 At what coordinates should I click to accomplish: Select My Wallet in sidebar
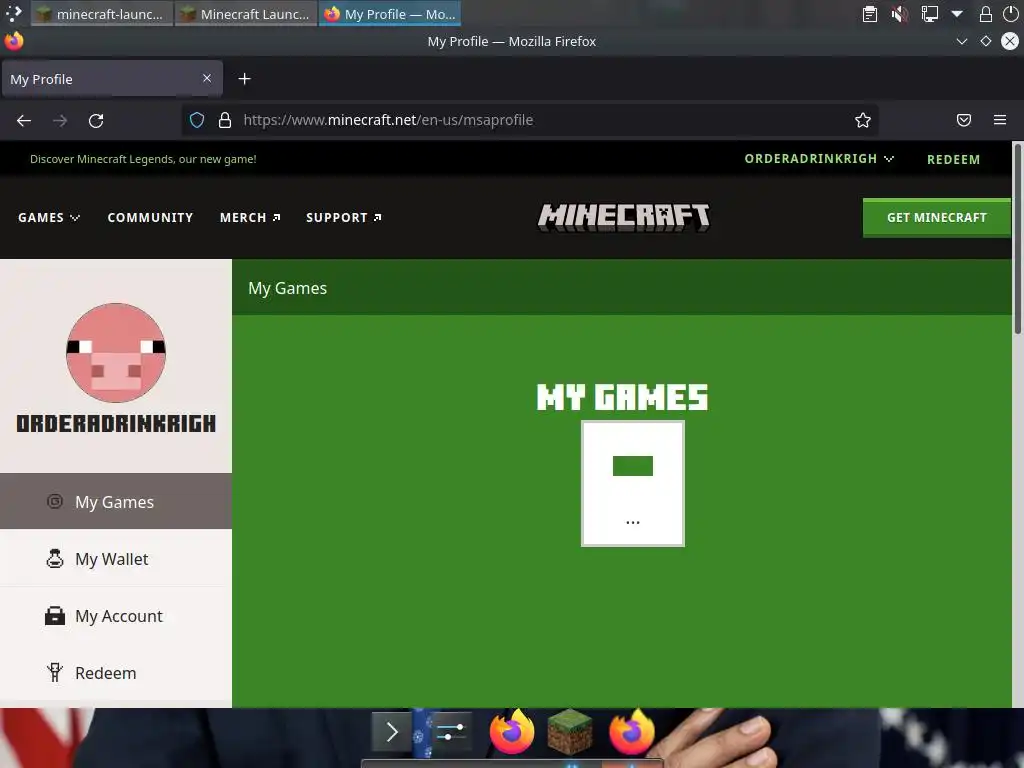pos(116,559)
